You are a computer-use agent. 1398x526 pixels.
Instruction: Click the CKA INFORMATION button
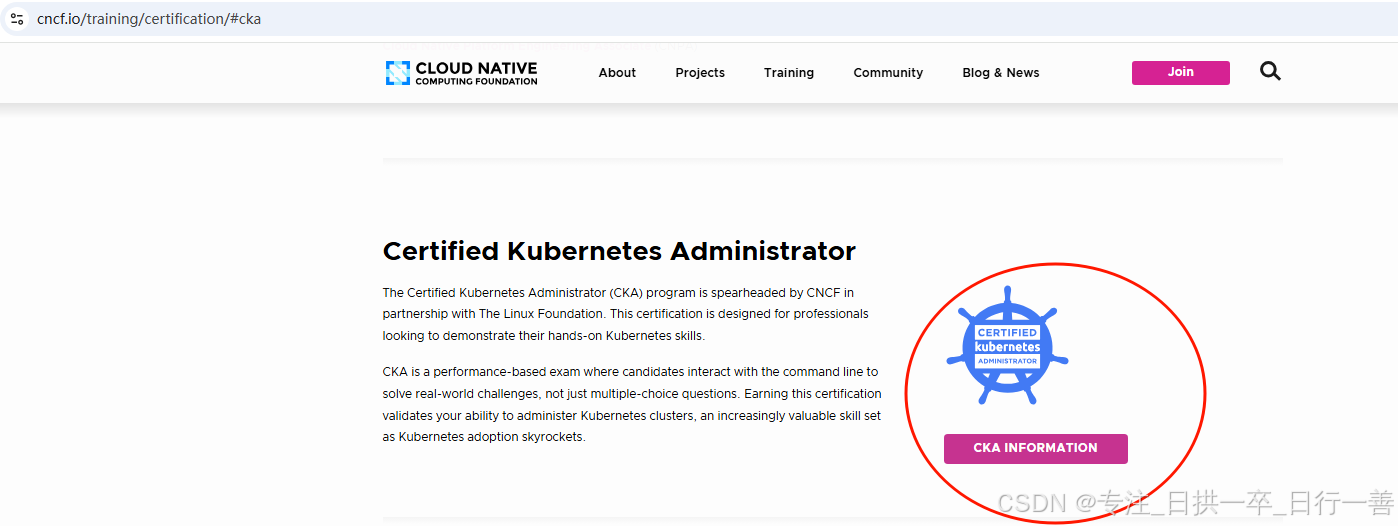click(x=1036, y=448)
